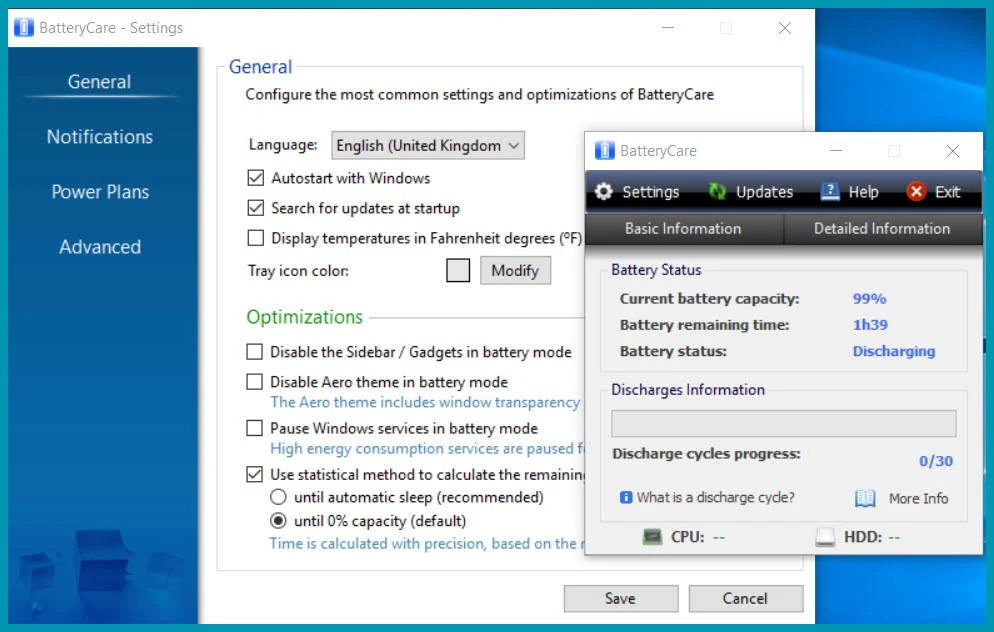Toggle Search for updates at startup
The image size is (994, 632).
255,208
